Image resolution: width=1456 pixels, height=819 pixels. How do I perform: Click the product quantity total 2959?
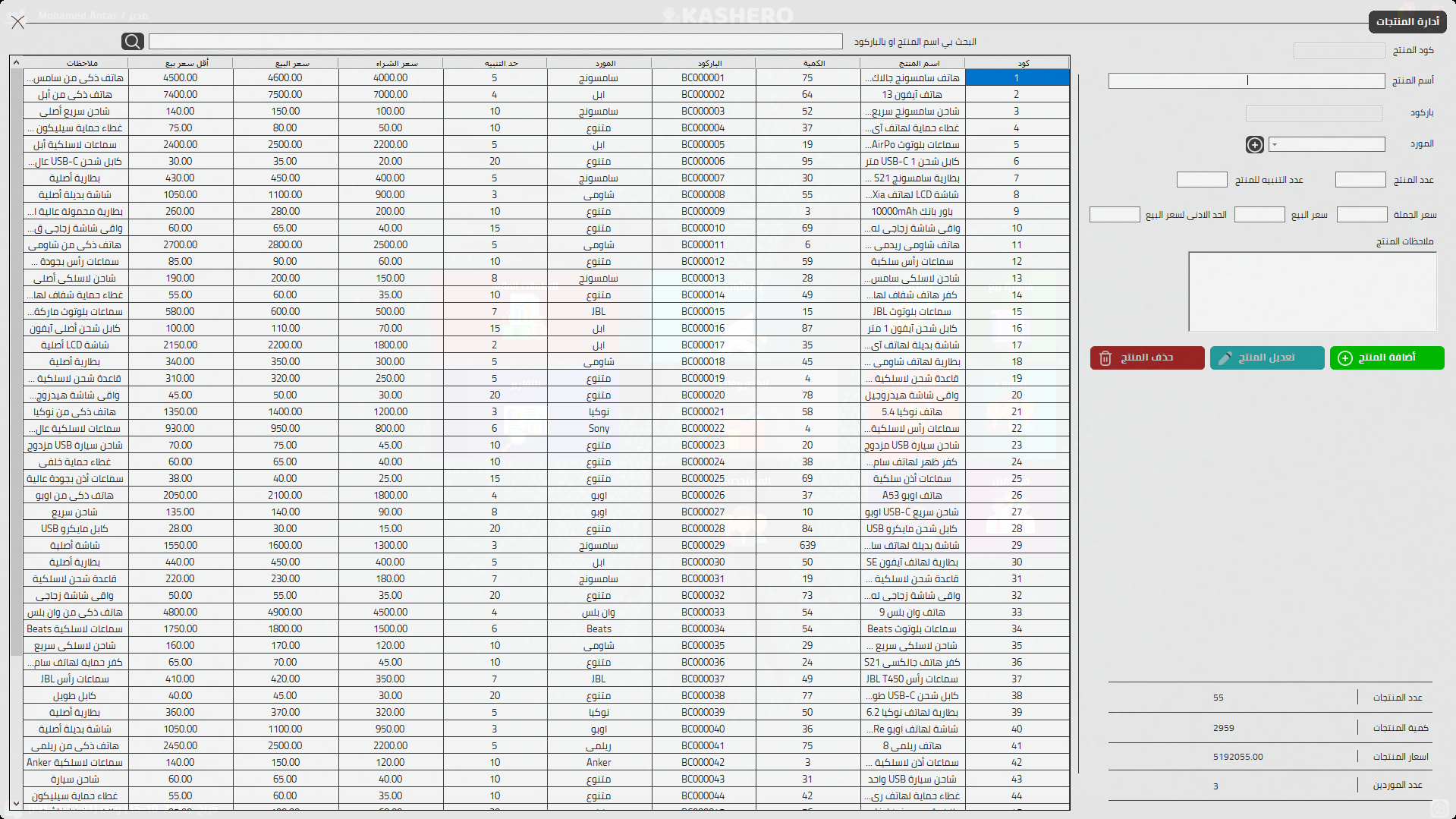[x=1224, y=728]
